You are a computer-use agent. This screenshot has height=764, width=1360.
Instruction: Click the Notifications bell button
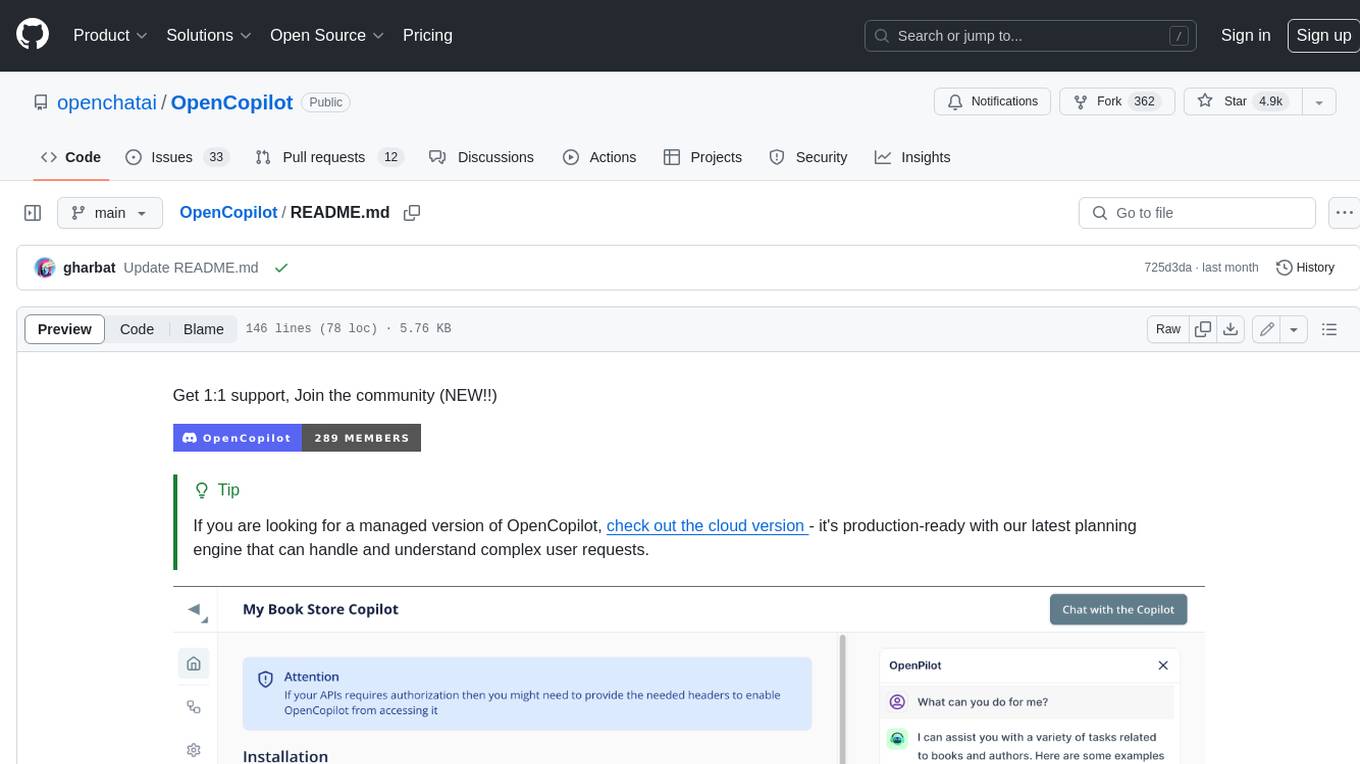pyautogui.click(x=992, y=102)
